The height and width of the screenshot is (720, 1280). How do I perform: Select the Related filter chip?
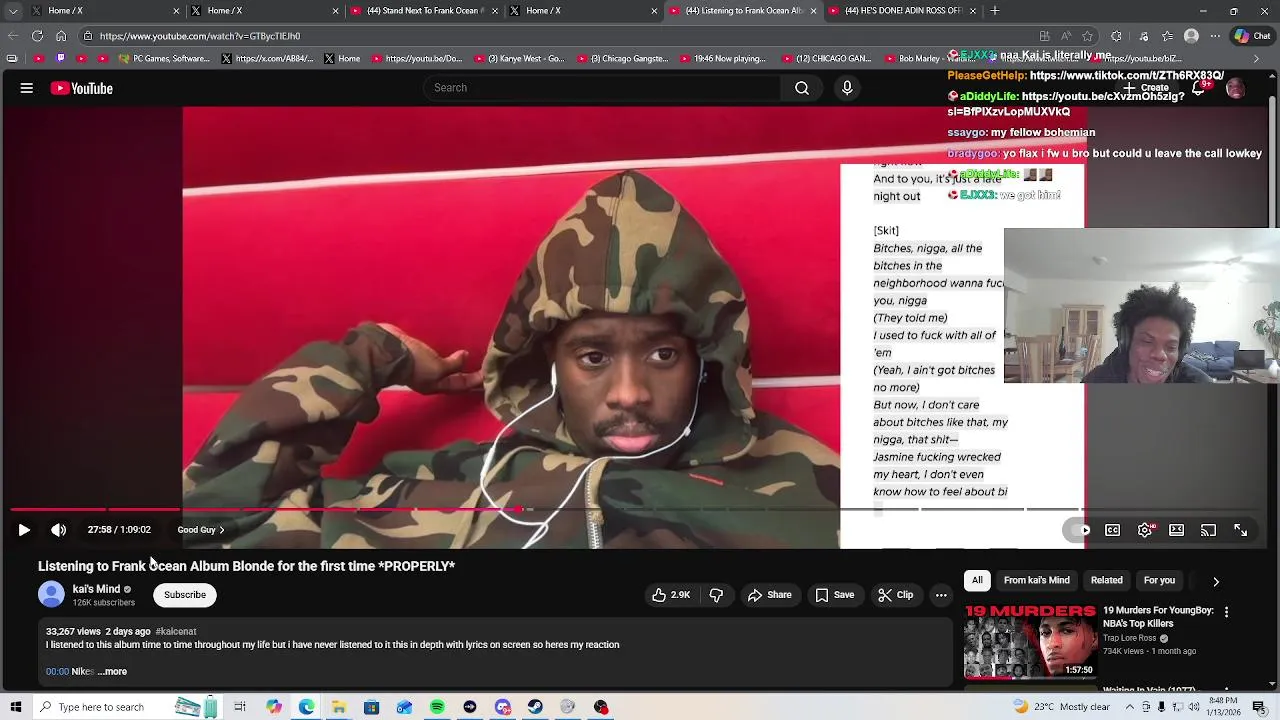[1106, 580]
